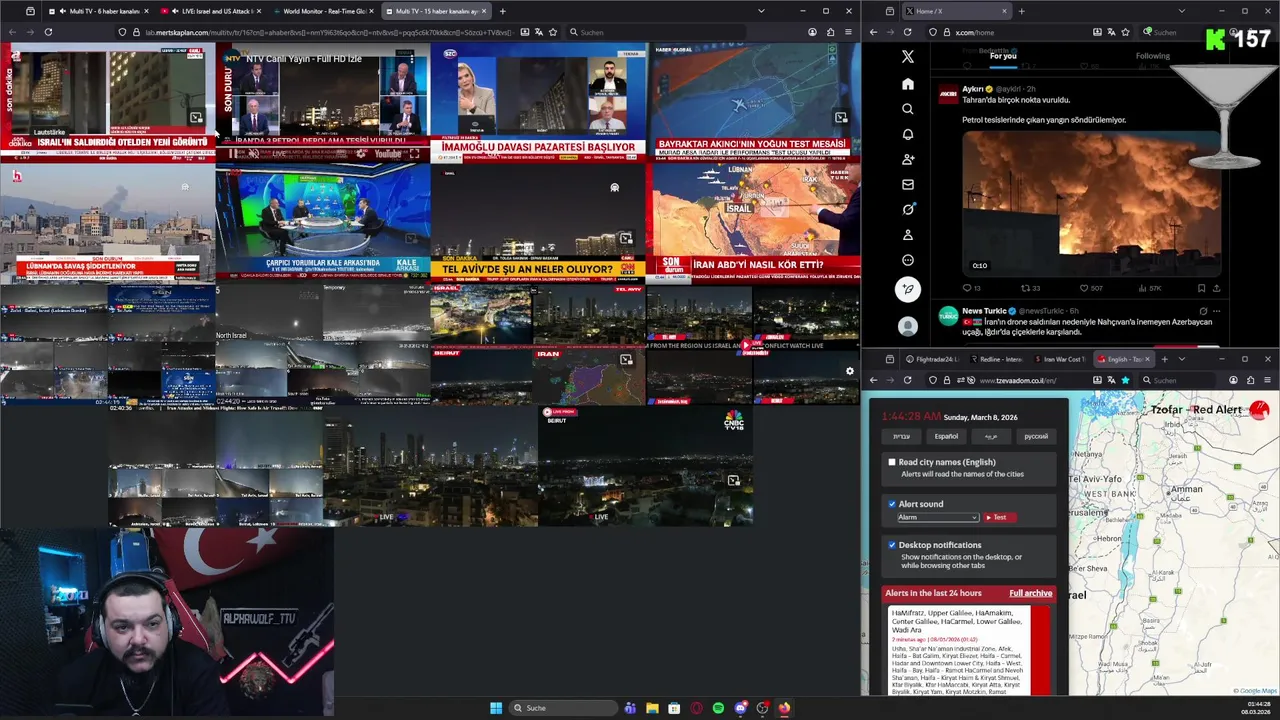
Task: Open Grok icon in X sidebar
Action: (x=907, y=209)
